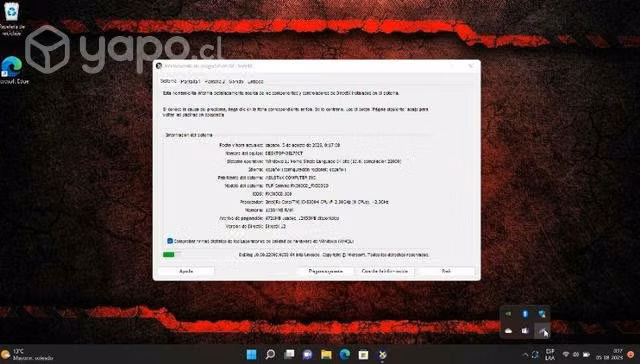Open File Explorer from the taskbar

click(326, 354)
